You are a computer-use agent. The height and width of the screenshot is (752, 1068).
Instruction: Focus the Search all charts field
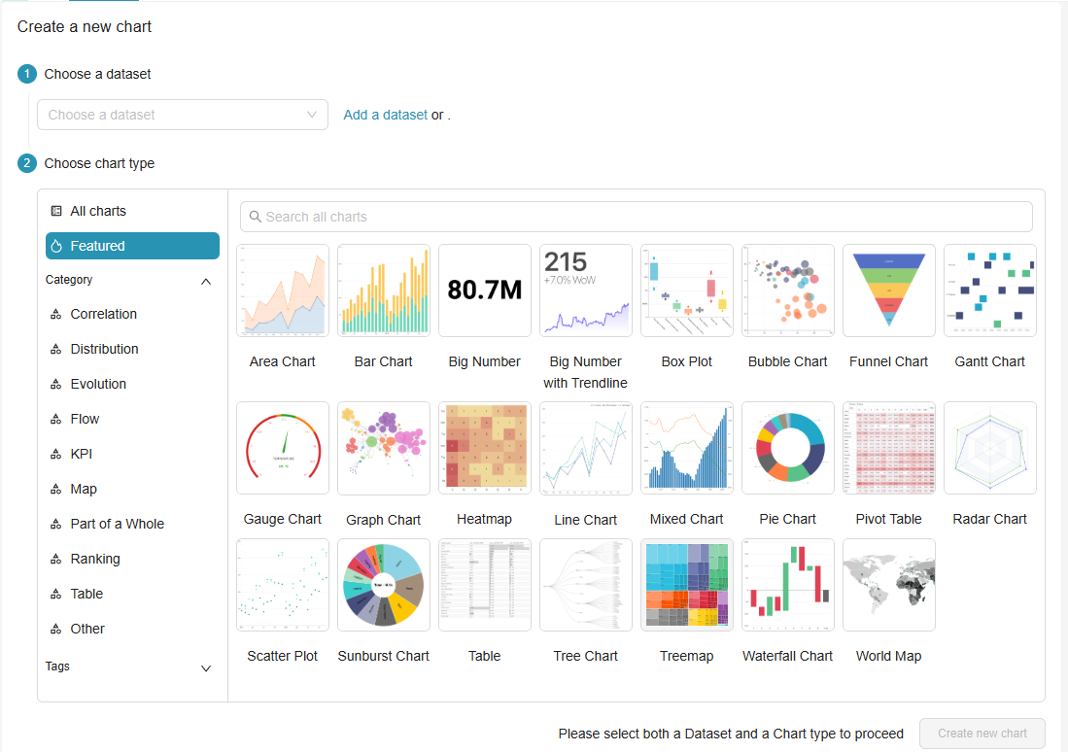(636, 217)
